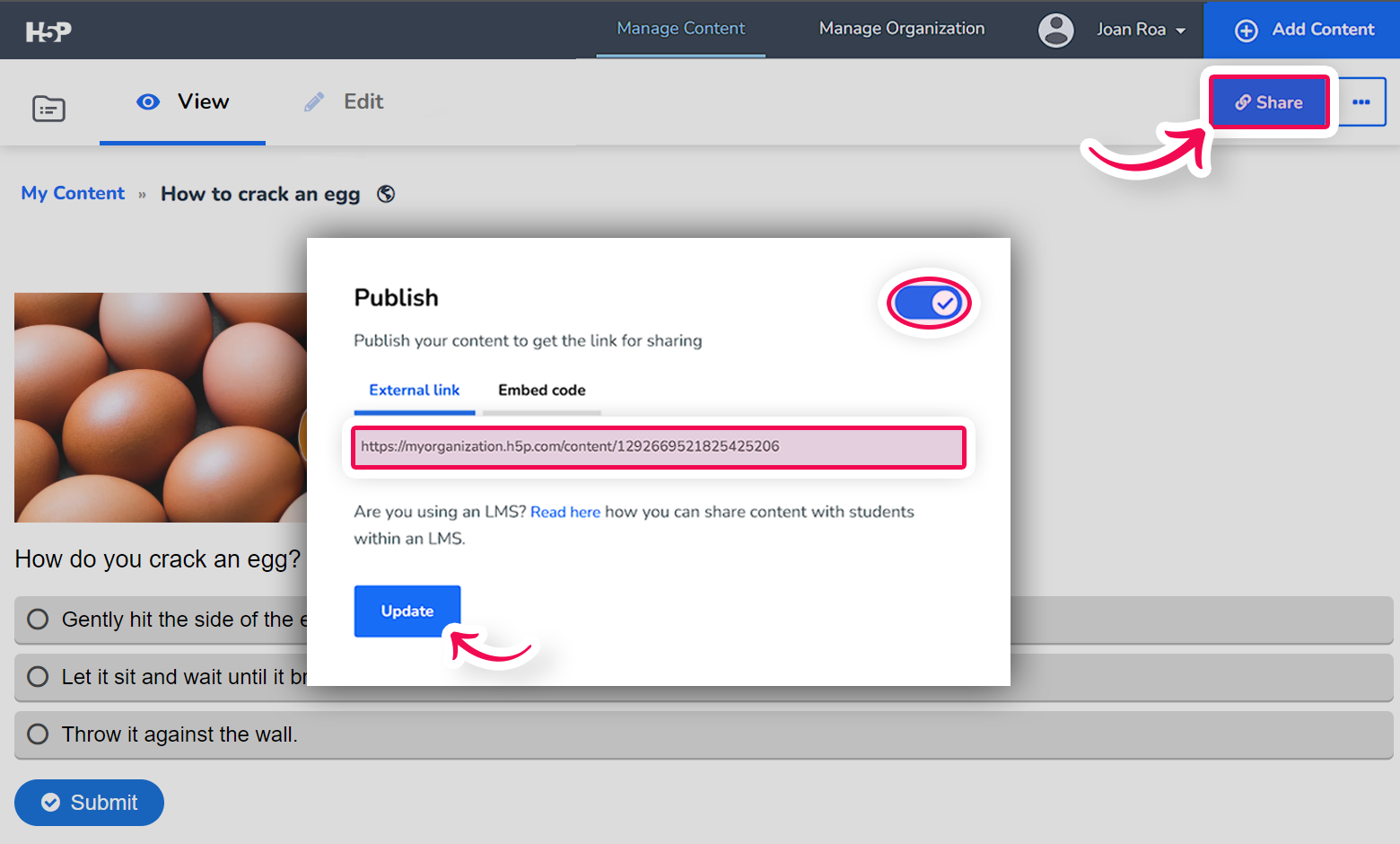1400x844 pixels.
Task: Toggle the Publish switch off
Action: 929,303
